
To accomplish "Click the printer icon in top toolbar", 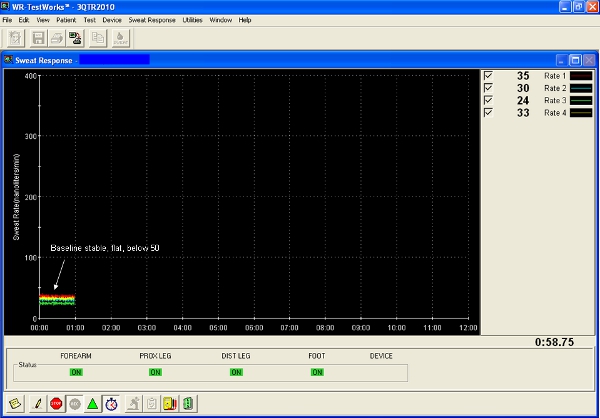I will point(57,38).
